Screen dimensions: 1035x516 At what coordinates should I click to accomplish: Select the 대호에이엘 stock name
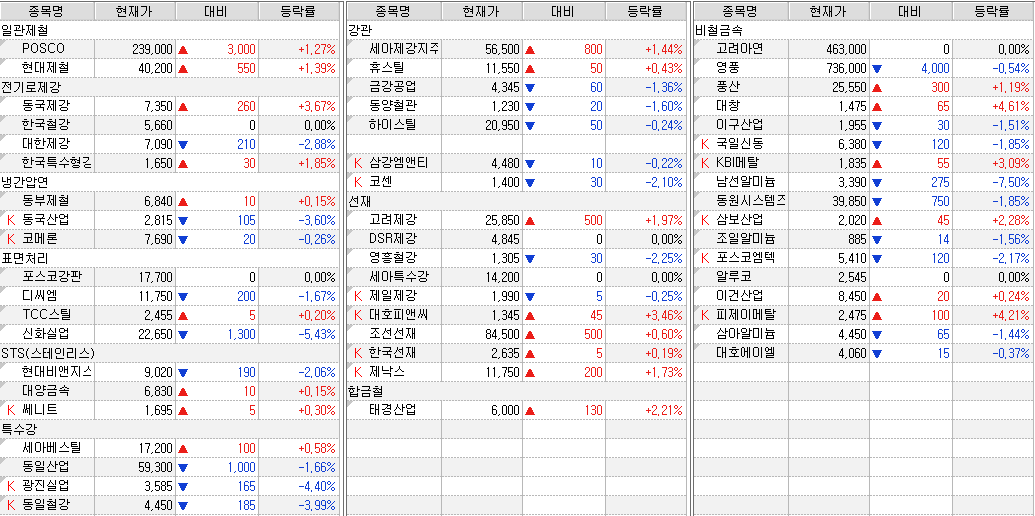click(x=745, y=353)
